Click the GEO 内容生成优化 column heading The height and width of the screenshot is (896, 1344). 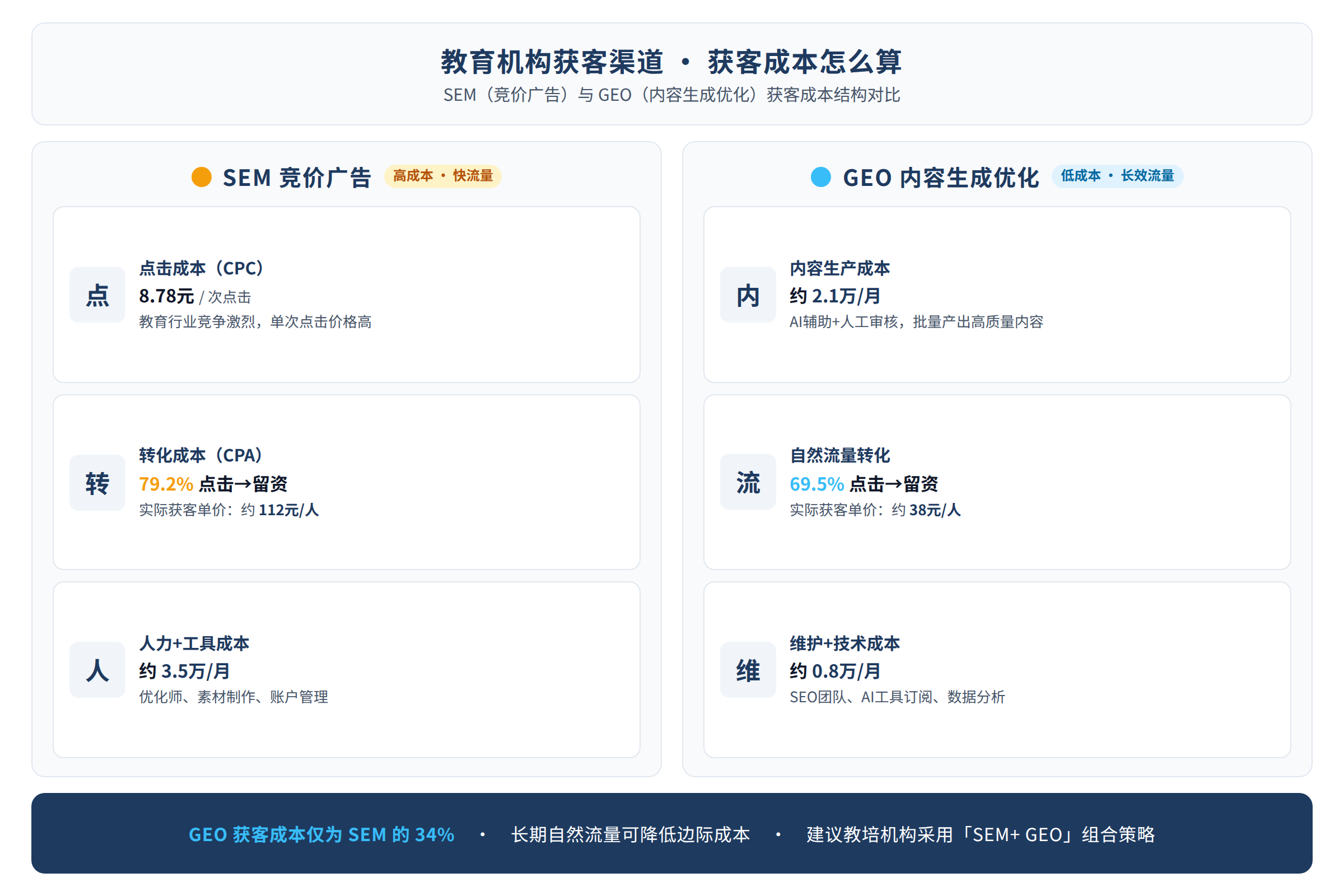(941, 178)
